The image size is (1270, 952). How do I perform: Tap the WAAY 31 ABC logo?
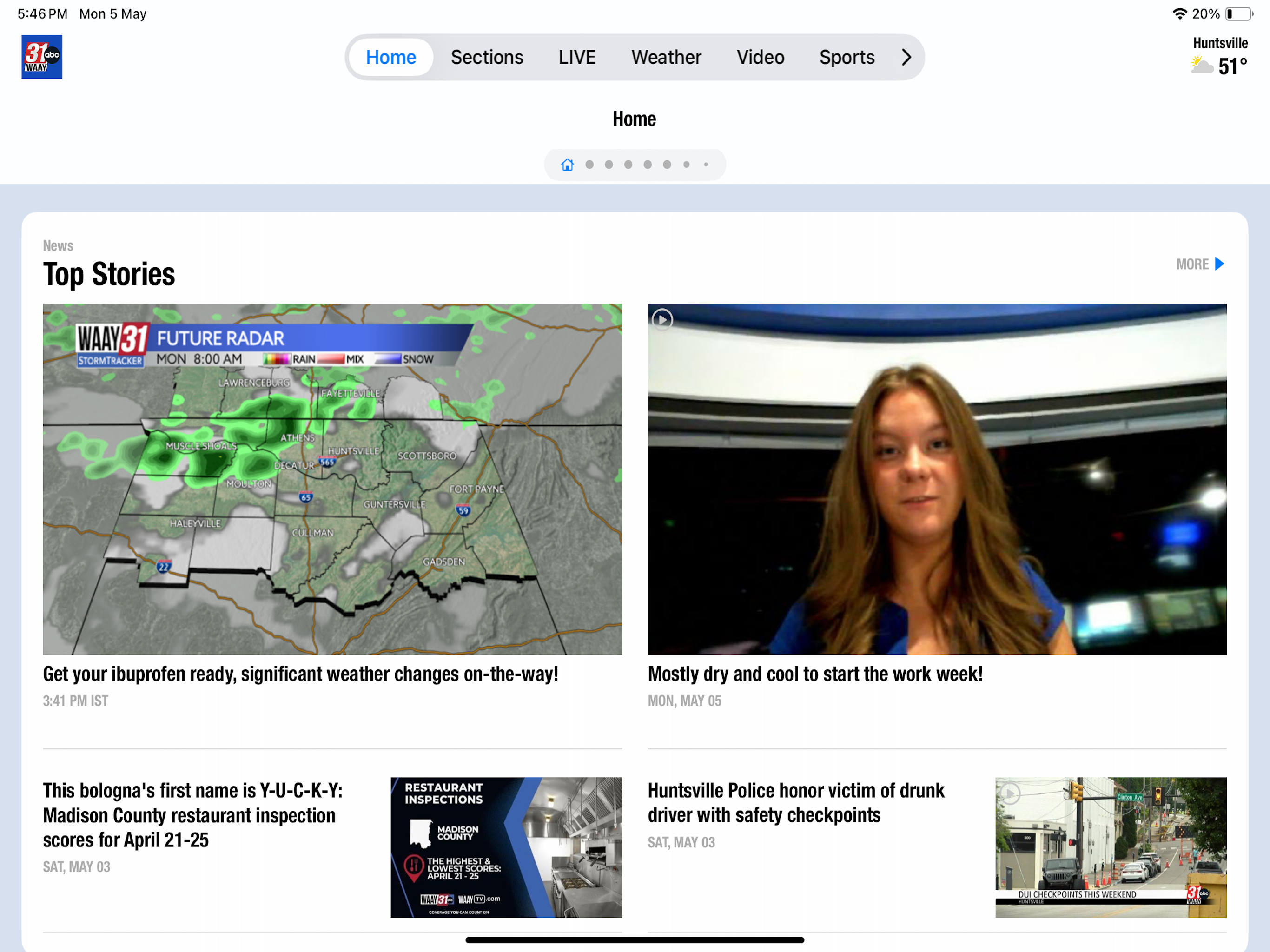point(42,57)
